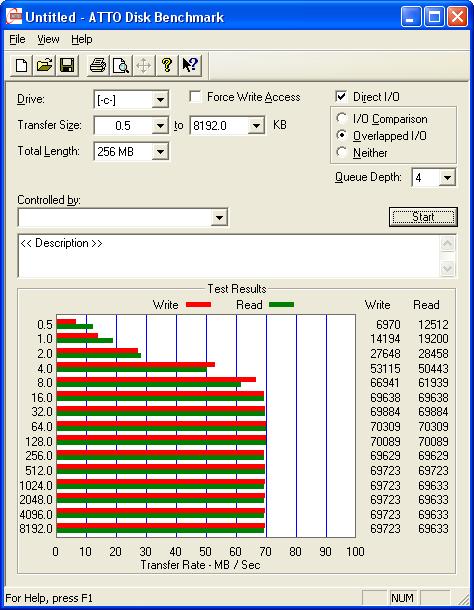Select Overlapped I/O radio button
The height and width of the screenshot is (610, 474).
pyautogui.click(x=341, y=135)
